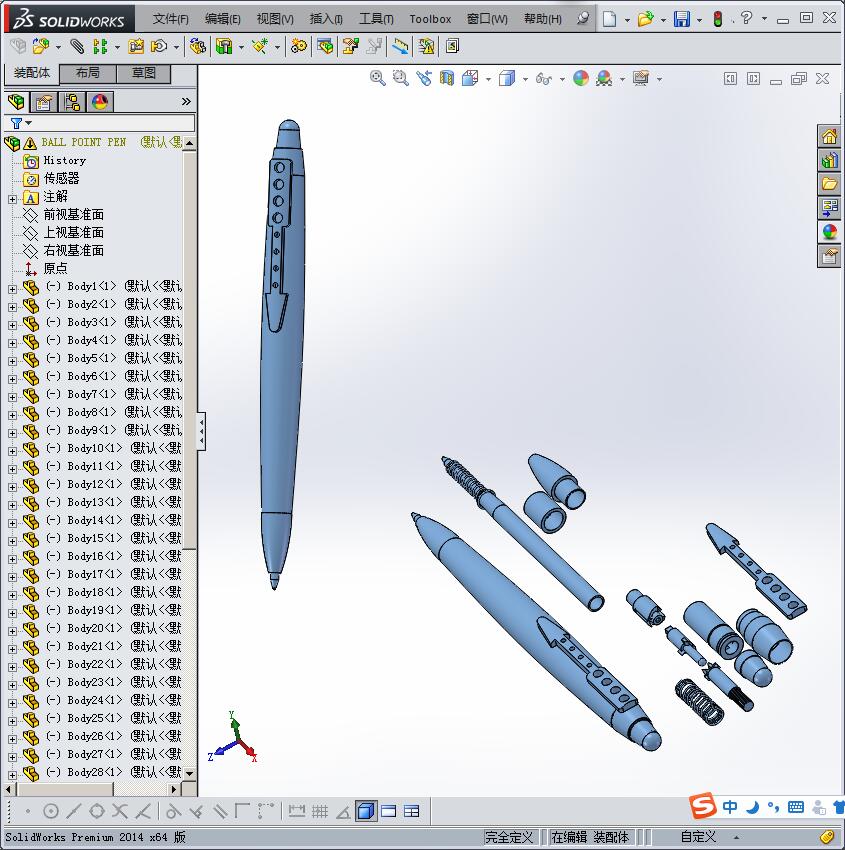845x850 pixels.
Task: Click the Mate paperclip icon
Action: point(78,47)
